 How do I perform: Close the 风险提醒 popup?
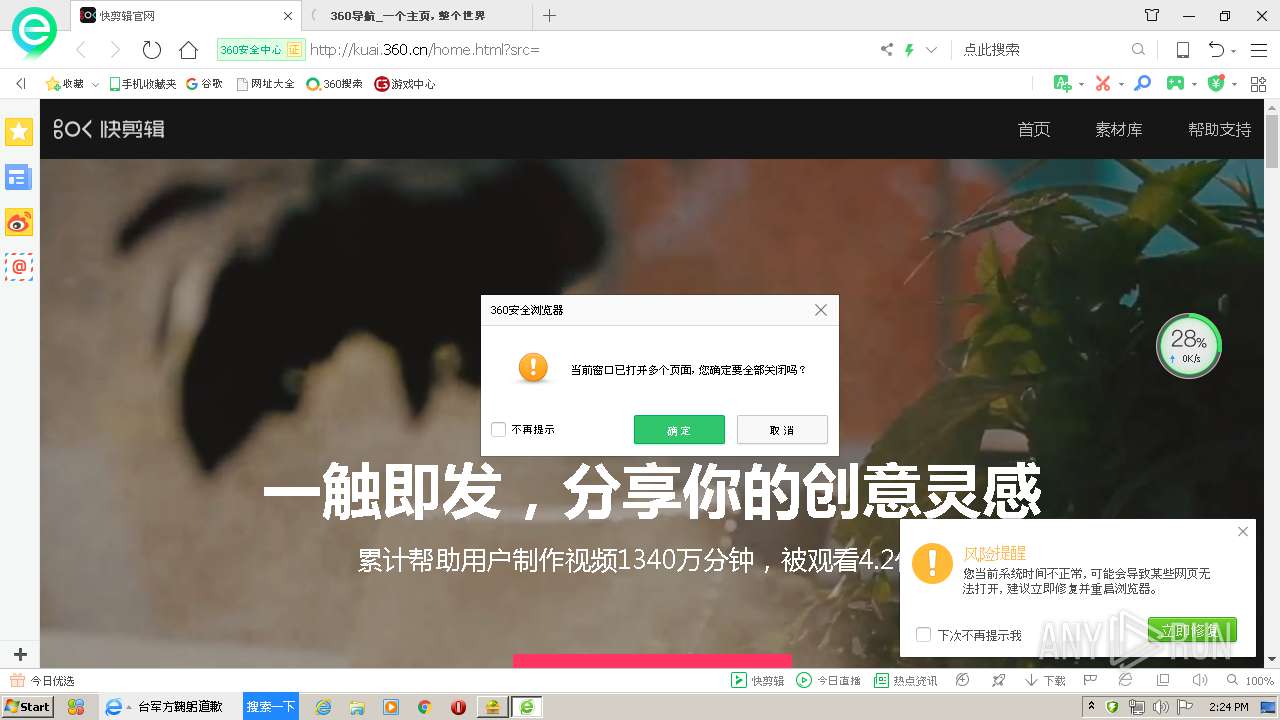coord(1243,532)
